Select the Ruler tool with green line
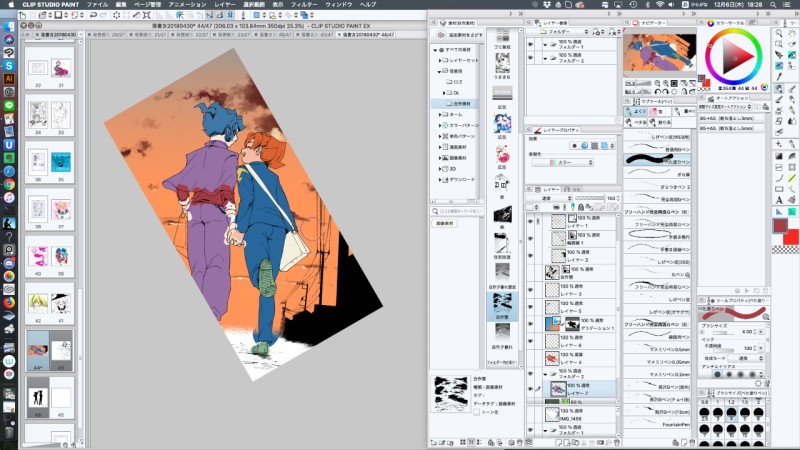The image size is (800, 450). point(792,178)
